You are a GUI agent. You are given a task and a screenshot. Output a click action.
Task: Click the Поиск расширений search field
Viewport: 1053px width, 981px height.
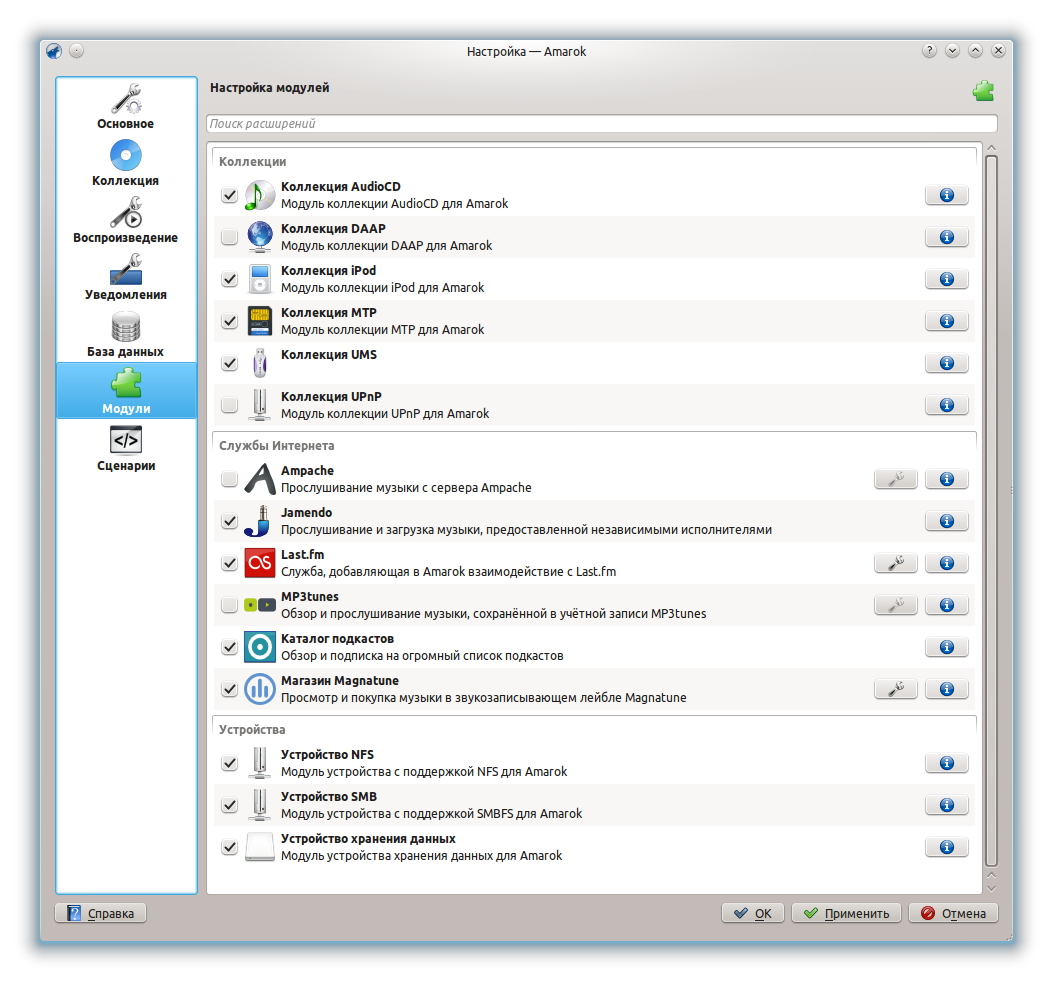click(x=602, y=124)
